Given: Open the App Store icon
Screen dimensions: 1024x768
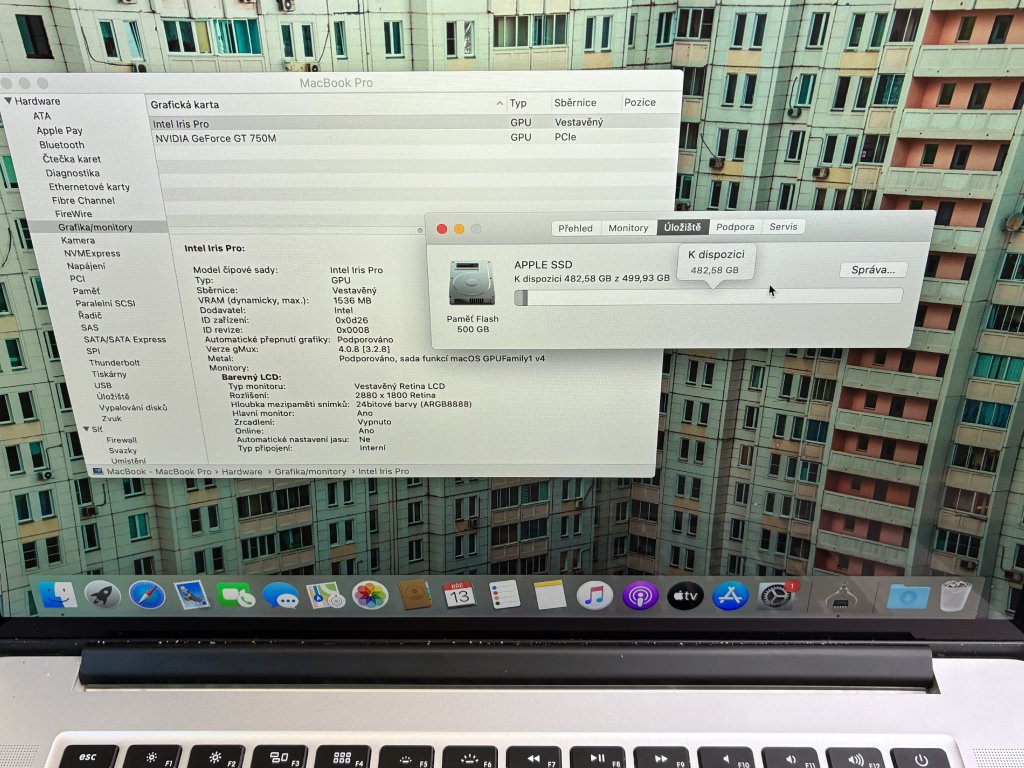Looking at the screenshot, I should point(730,597).
